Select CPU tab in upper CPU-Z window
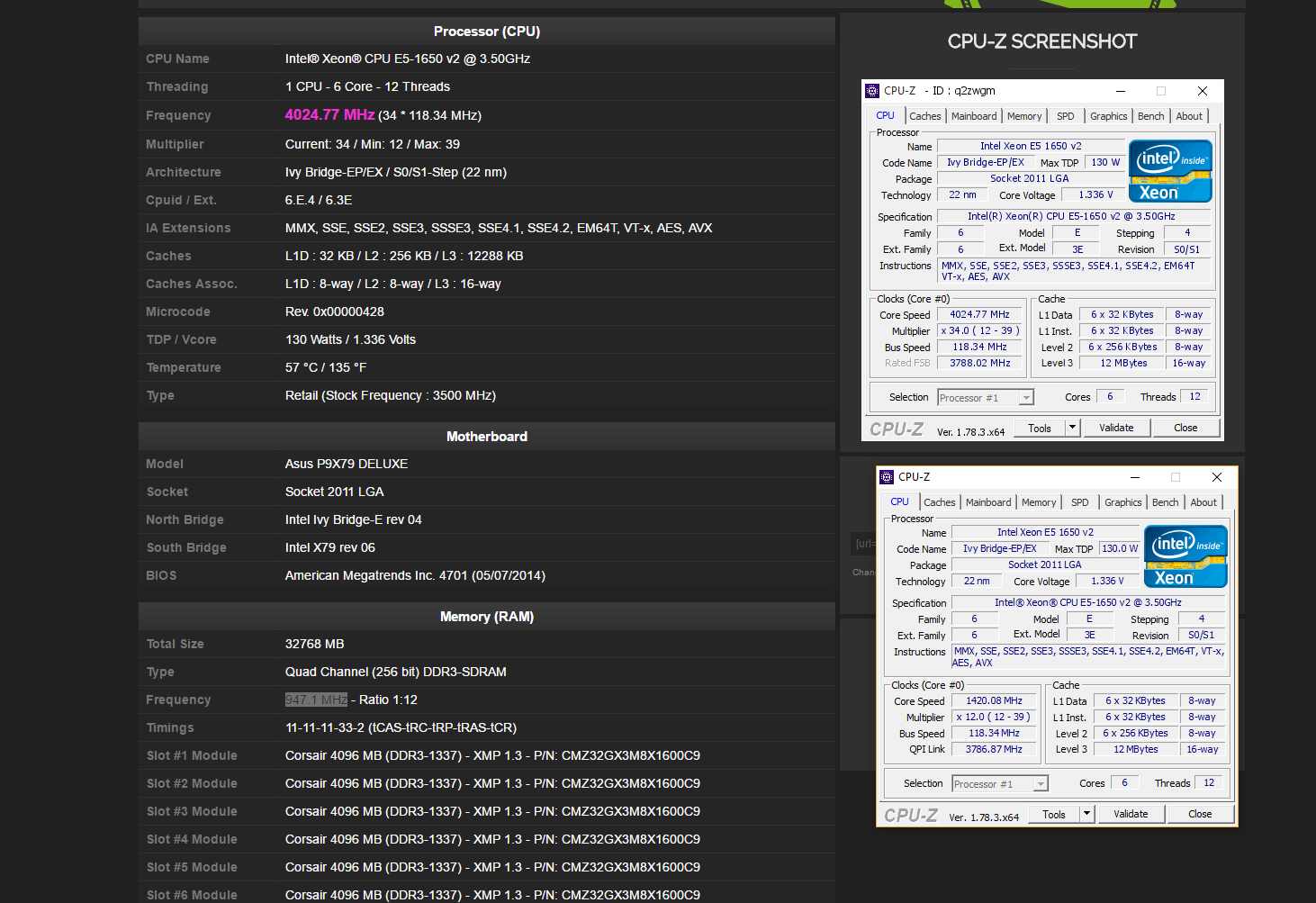The width and height of the screenshot is (1316, 903). [886, 115]
